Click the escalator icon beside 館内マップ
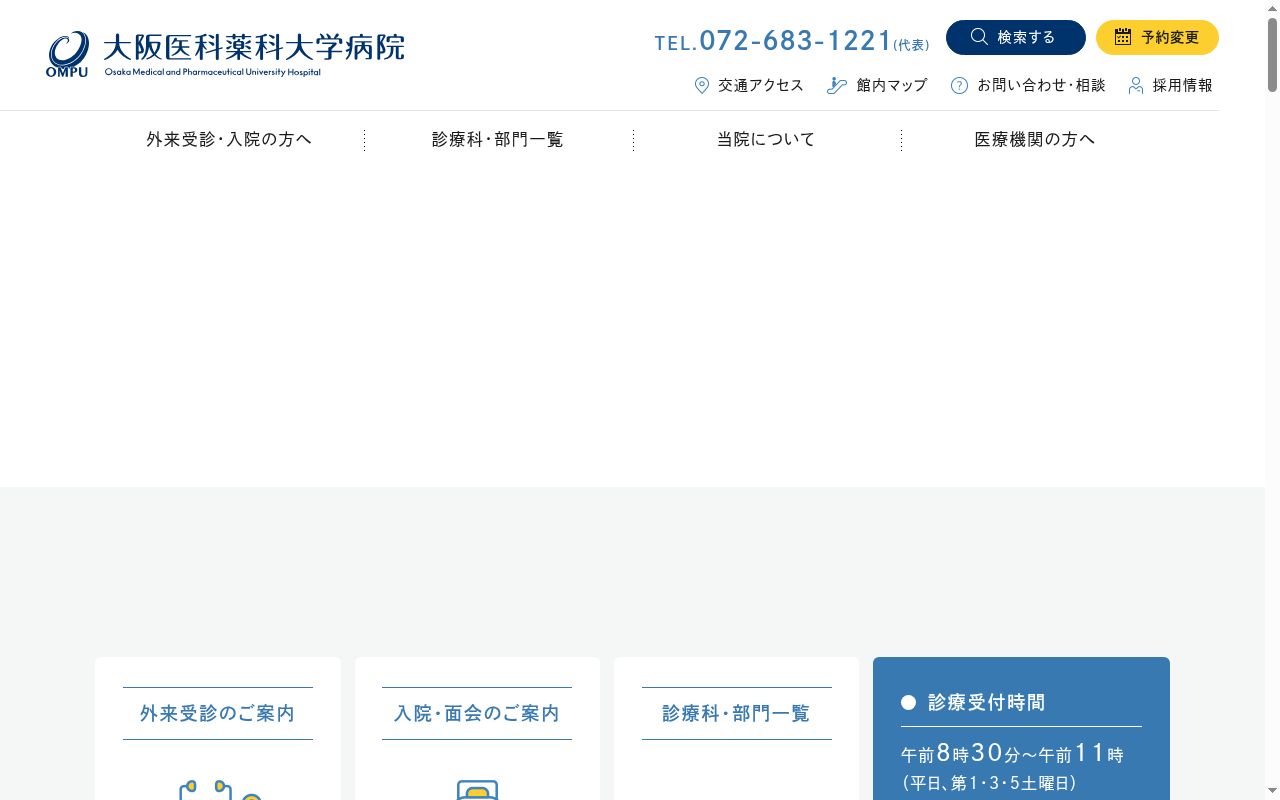Viewport: 1280px width, 800px height. point(837,86)
